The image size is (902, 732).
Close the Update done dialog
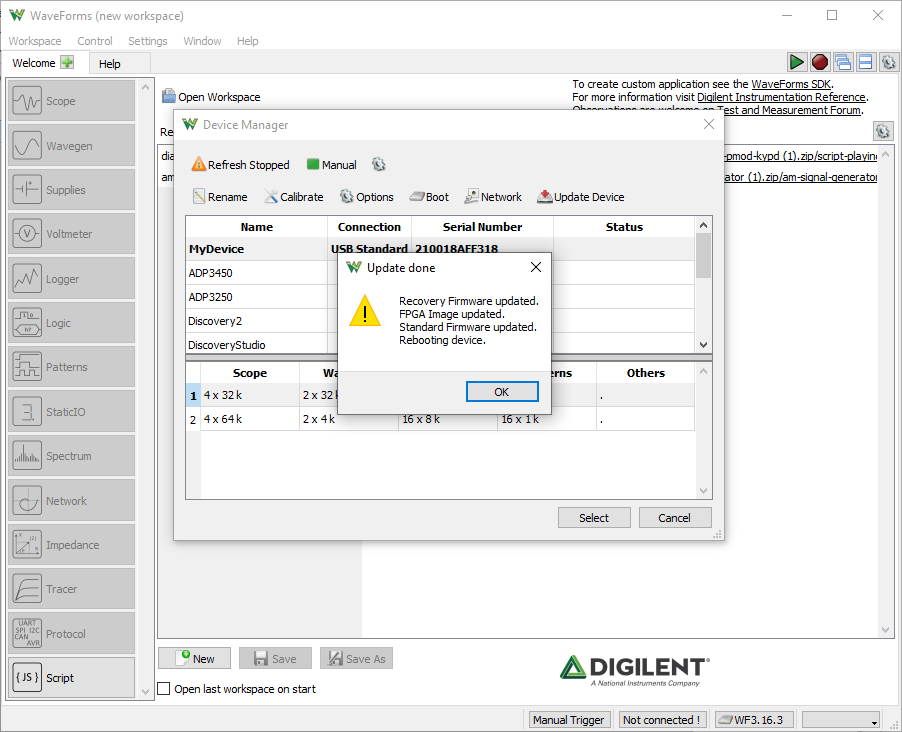[x=536, y=267]
